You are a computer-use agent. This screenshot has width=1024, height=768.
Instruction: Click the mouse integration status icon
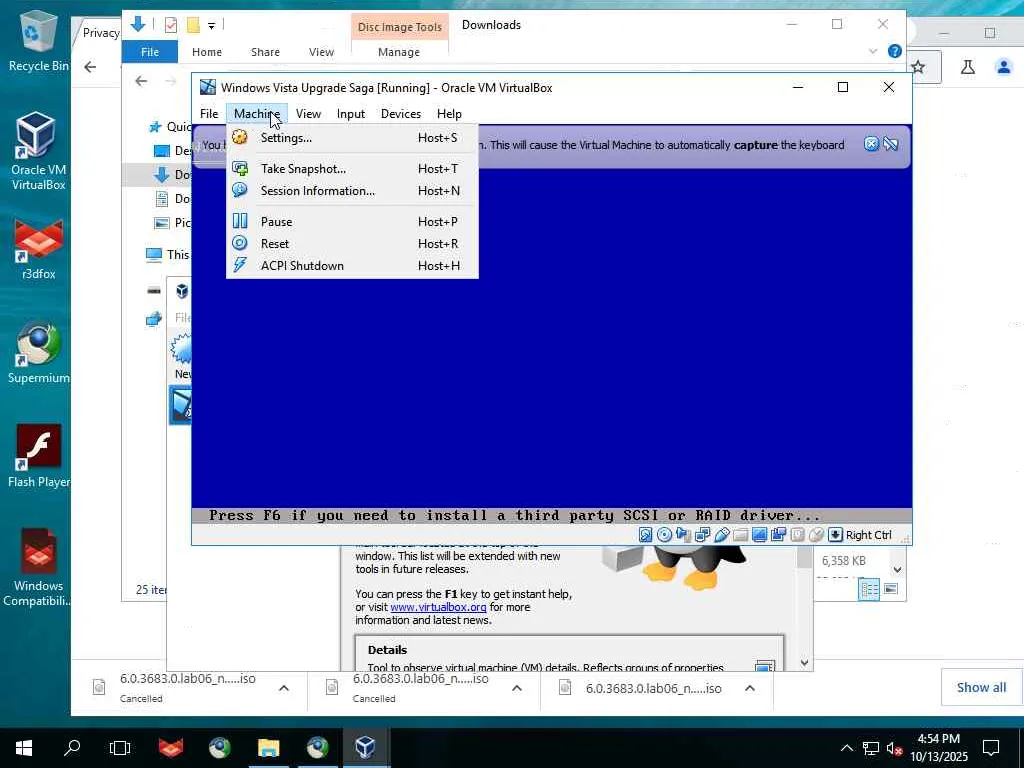(x=816, y=535)
